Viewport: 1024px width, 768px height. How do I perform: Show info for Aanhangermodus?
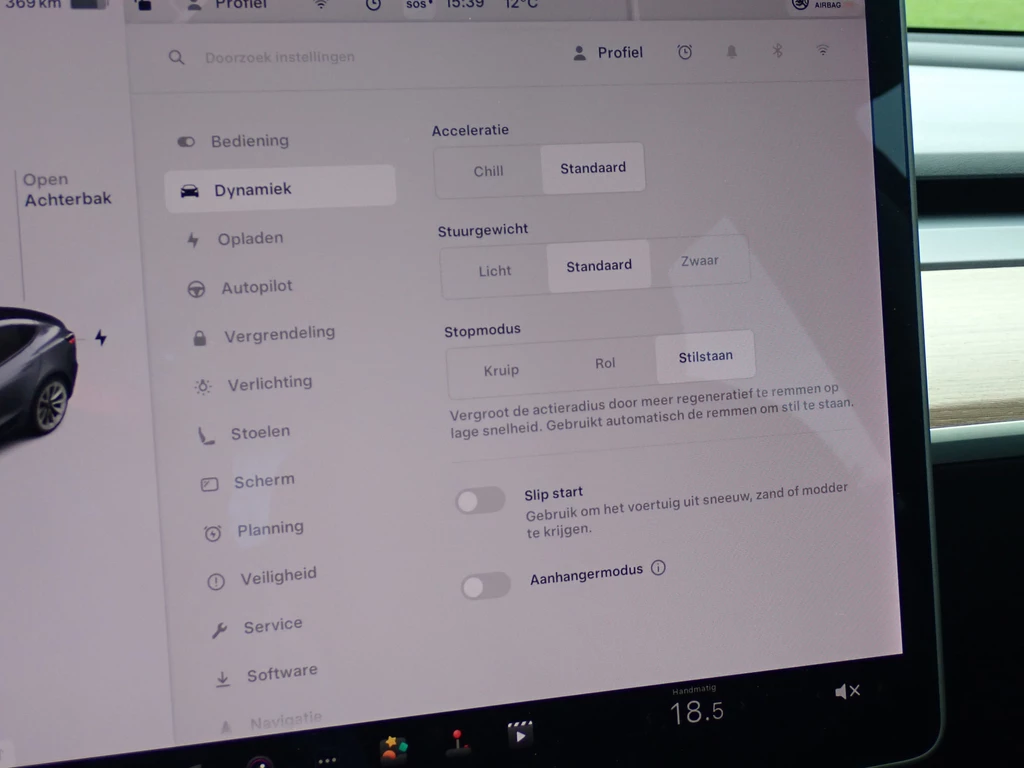tap(658, 568)
